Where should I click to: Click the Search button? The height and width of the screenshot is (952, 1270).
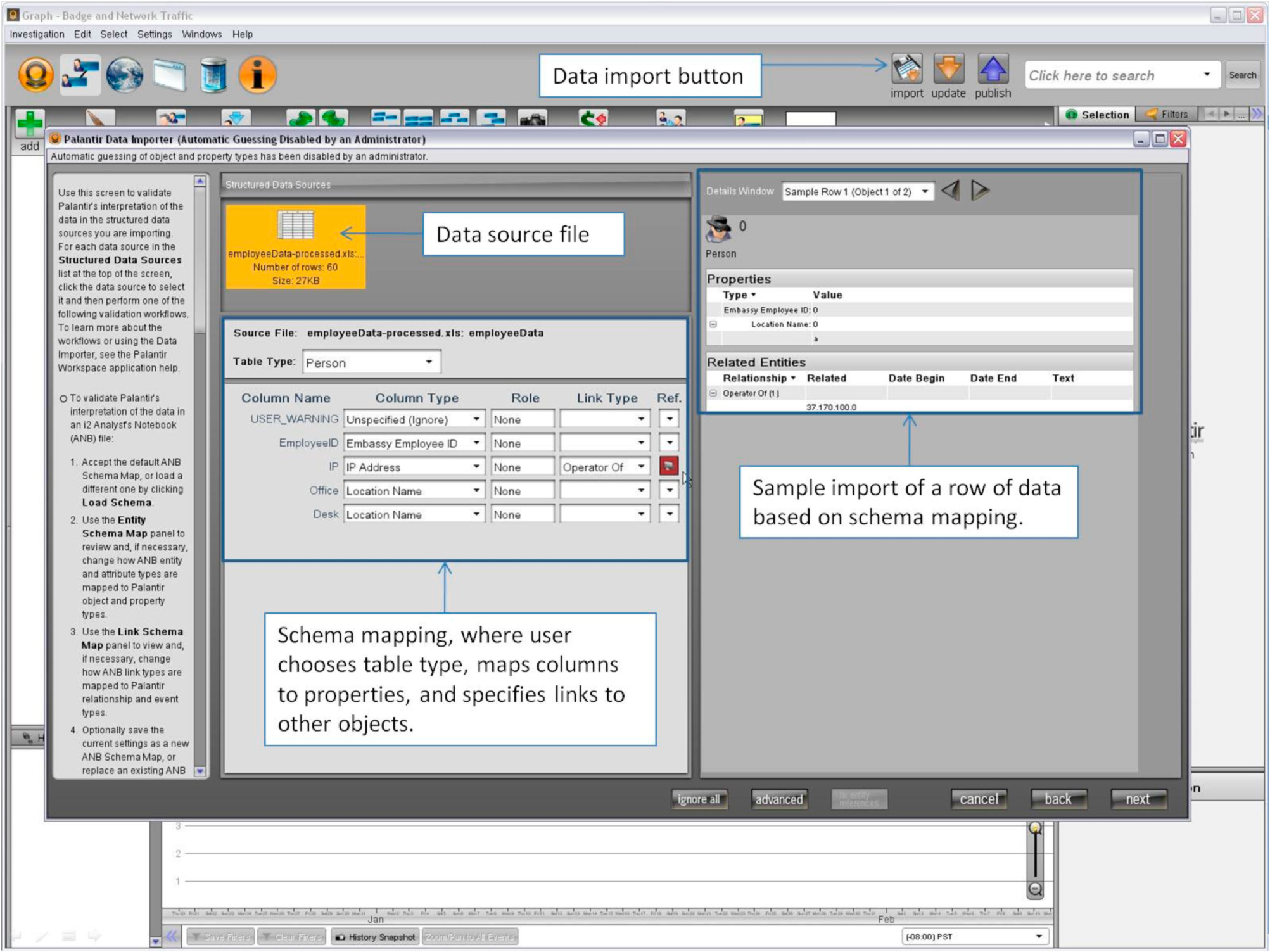pos(1242,75)
